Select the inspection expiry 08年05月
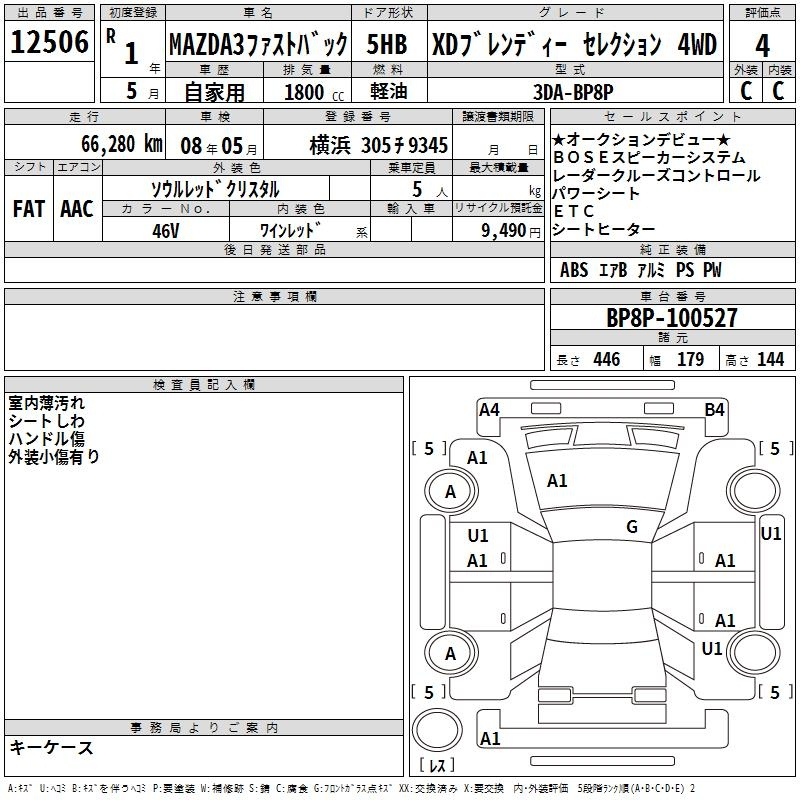 pyautogui.click(x=219, y=146)
